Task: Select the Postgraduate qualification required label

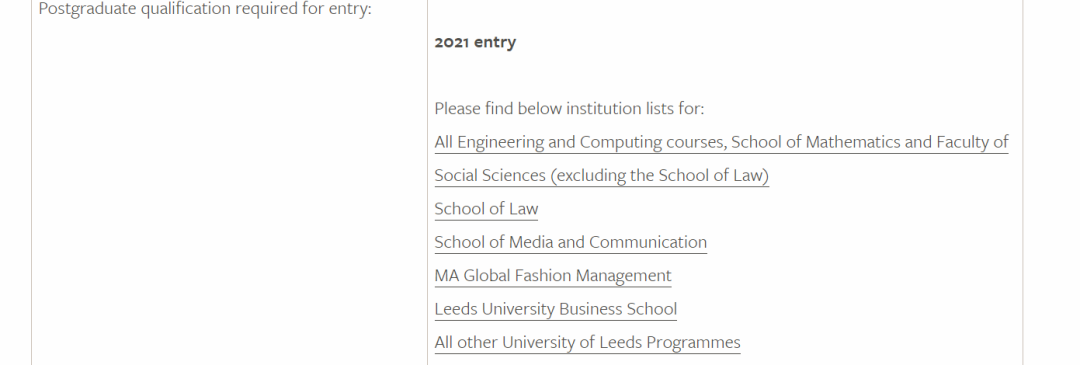Action: [205, 10]
